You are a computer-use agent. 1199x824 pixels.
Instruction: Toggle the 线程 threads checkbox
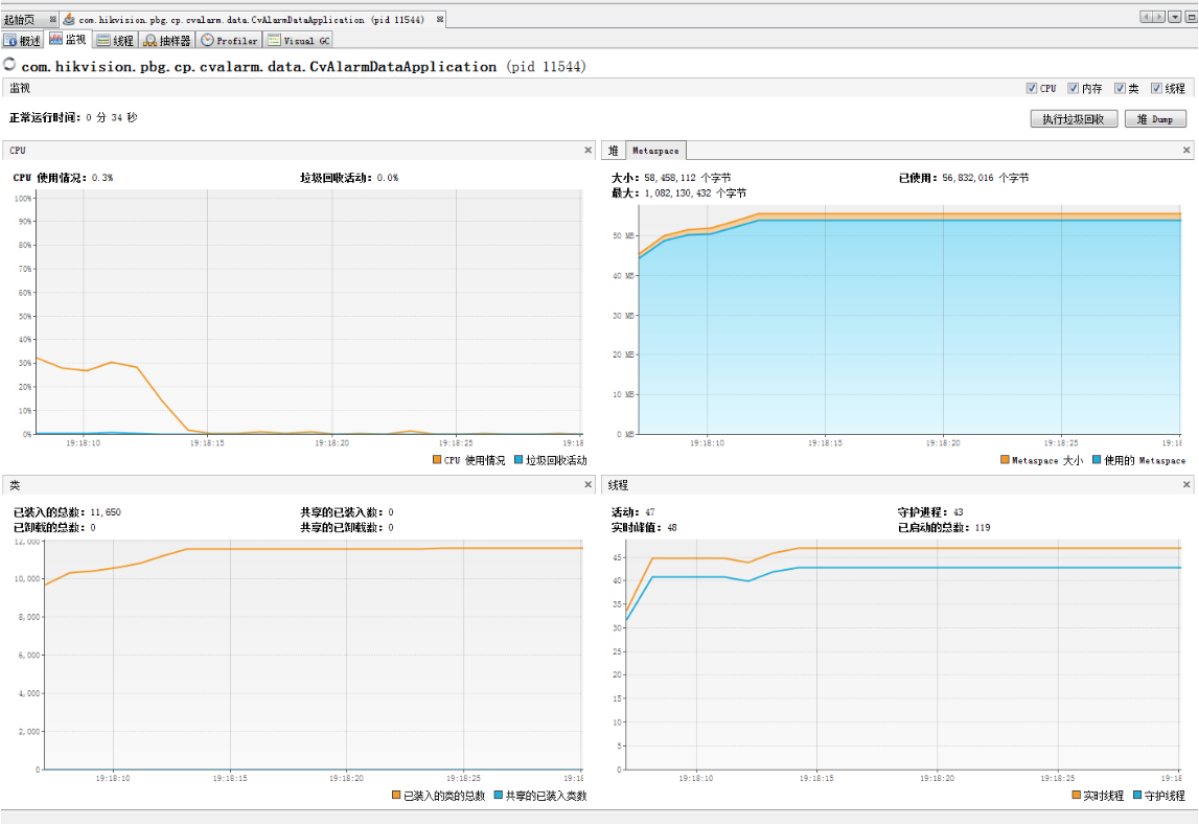1156,88
